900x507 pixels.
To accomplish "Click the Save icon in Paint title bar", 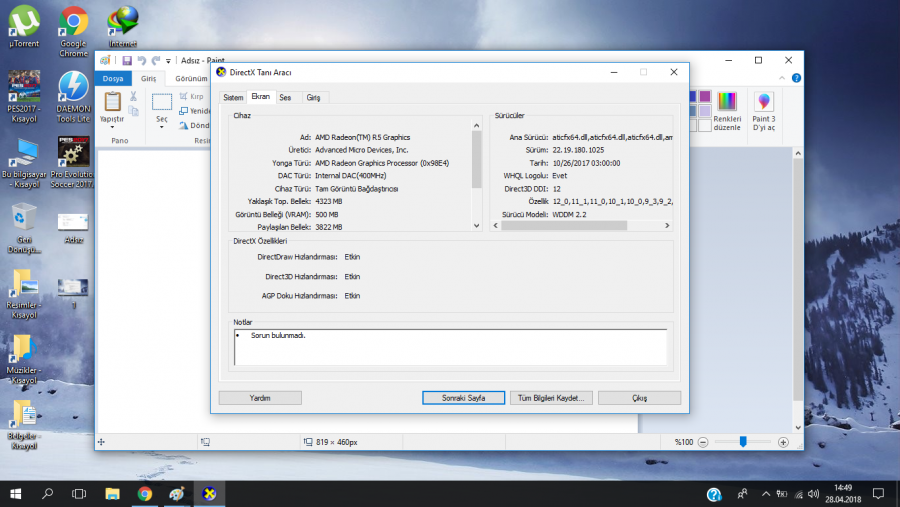I will [x=127, y=60].
